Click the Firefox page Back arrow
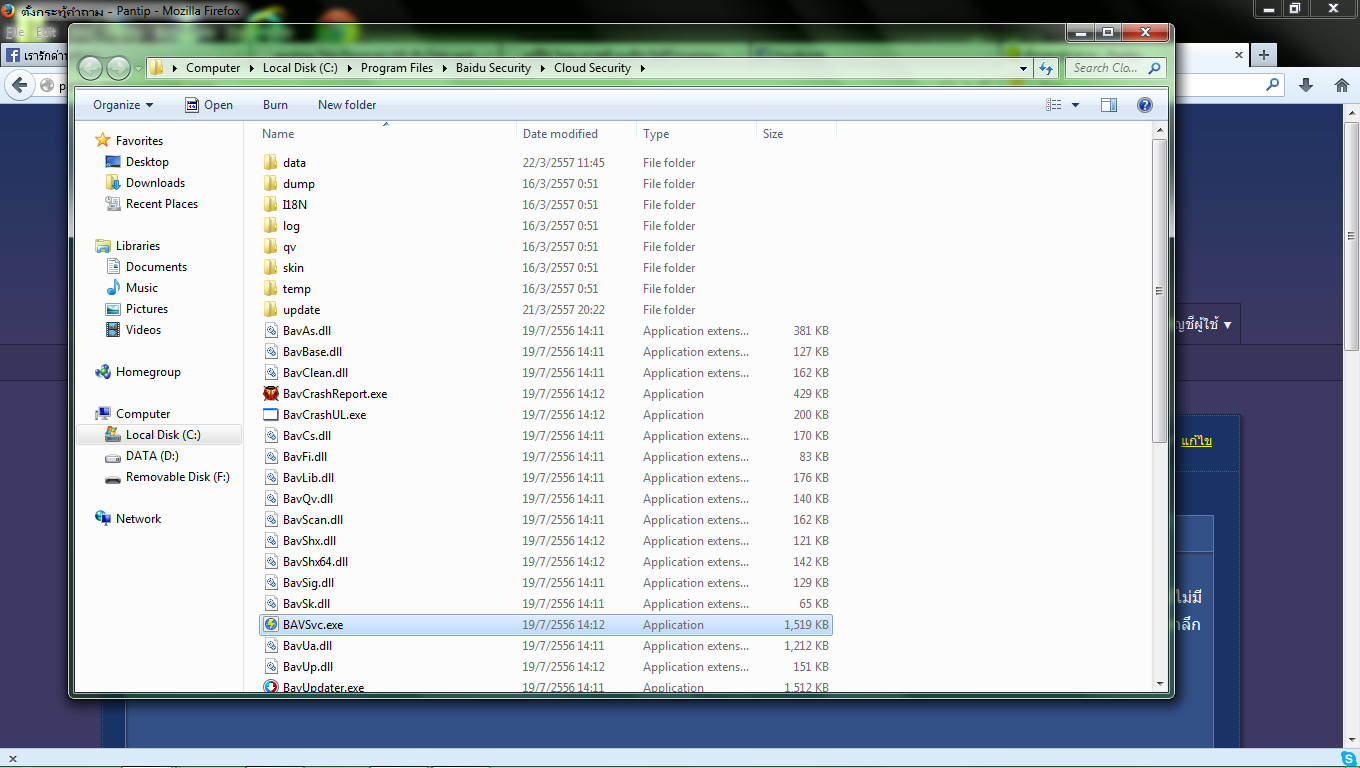 coord(19,86)
